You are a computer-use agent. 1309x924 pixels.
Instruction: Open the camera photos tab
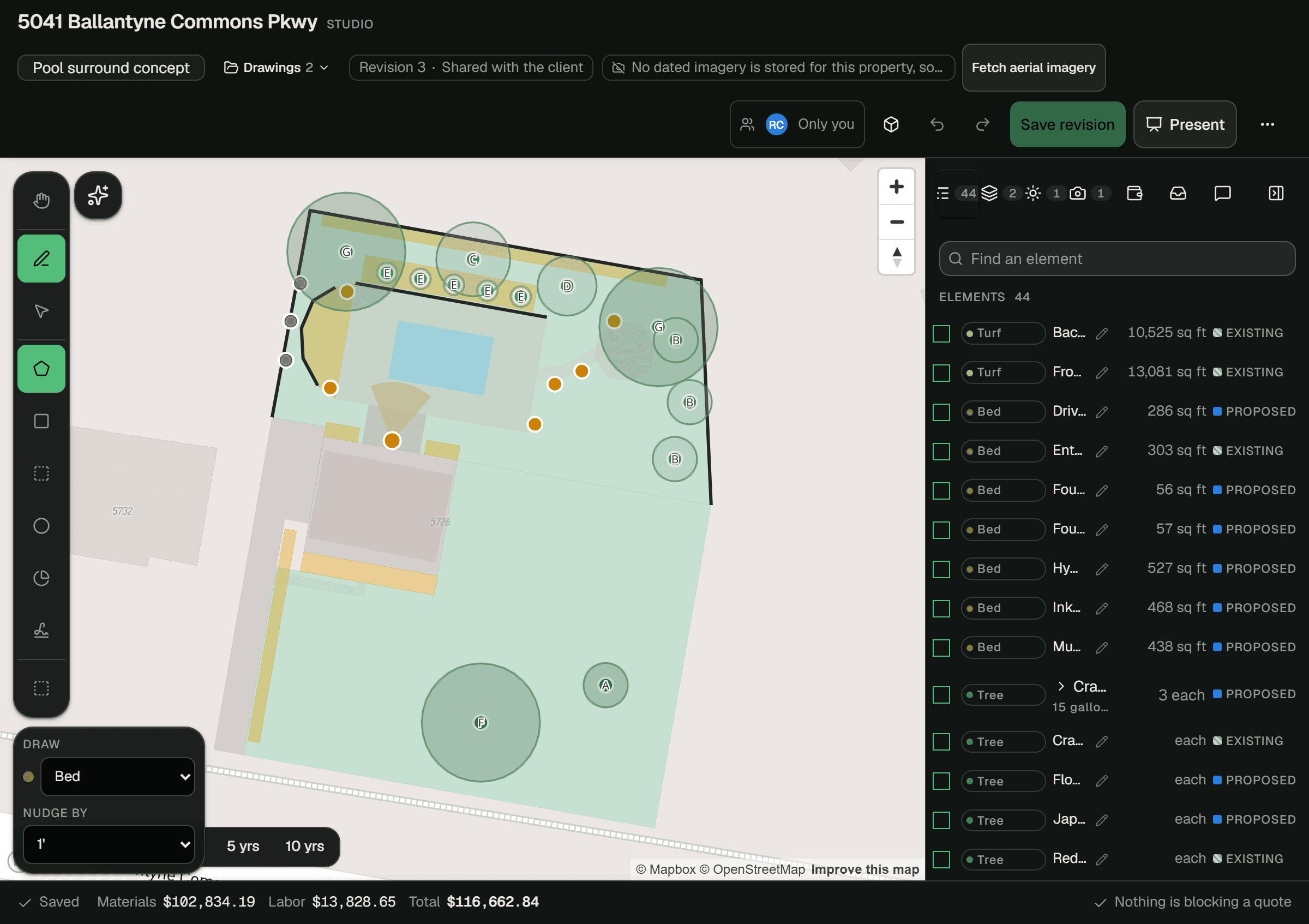coord(1089,193)
